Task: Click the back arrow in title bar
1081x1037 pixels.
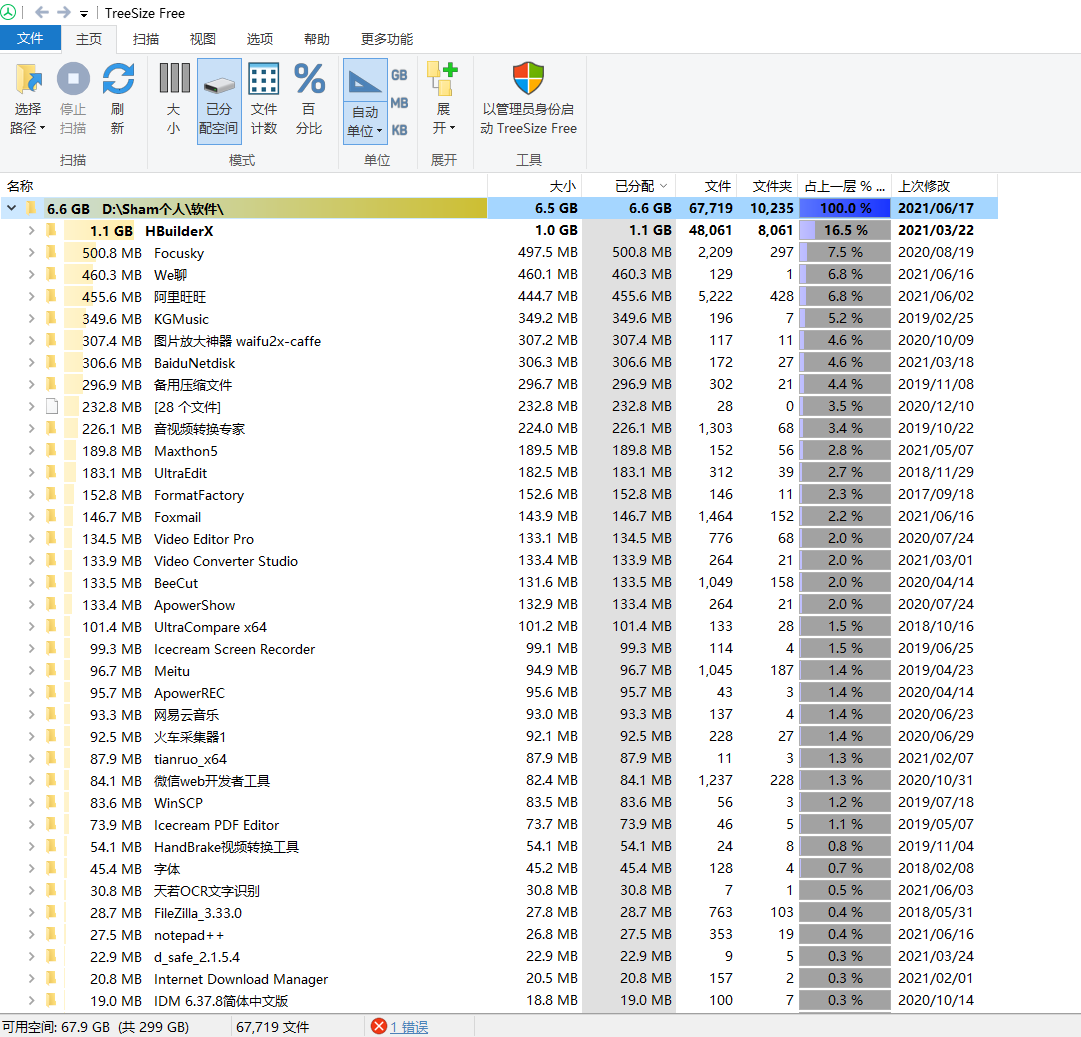Action: 41,12
